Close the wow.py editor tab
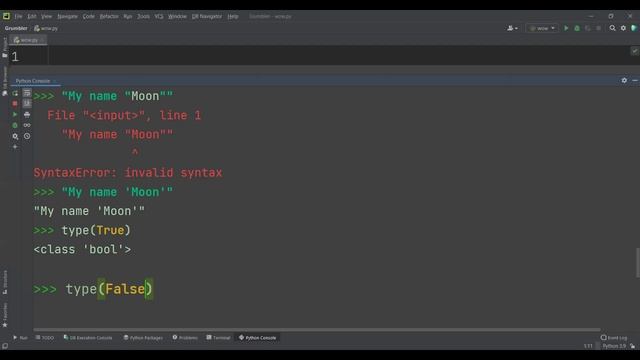The image size is (640, 360). click(x=42, y=40)
